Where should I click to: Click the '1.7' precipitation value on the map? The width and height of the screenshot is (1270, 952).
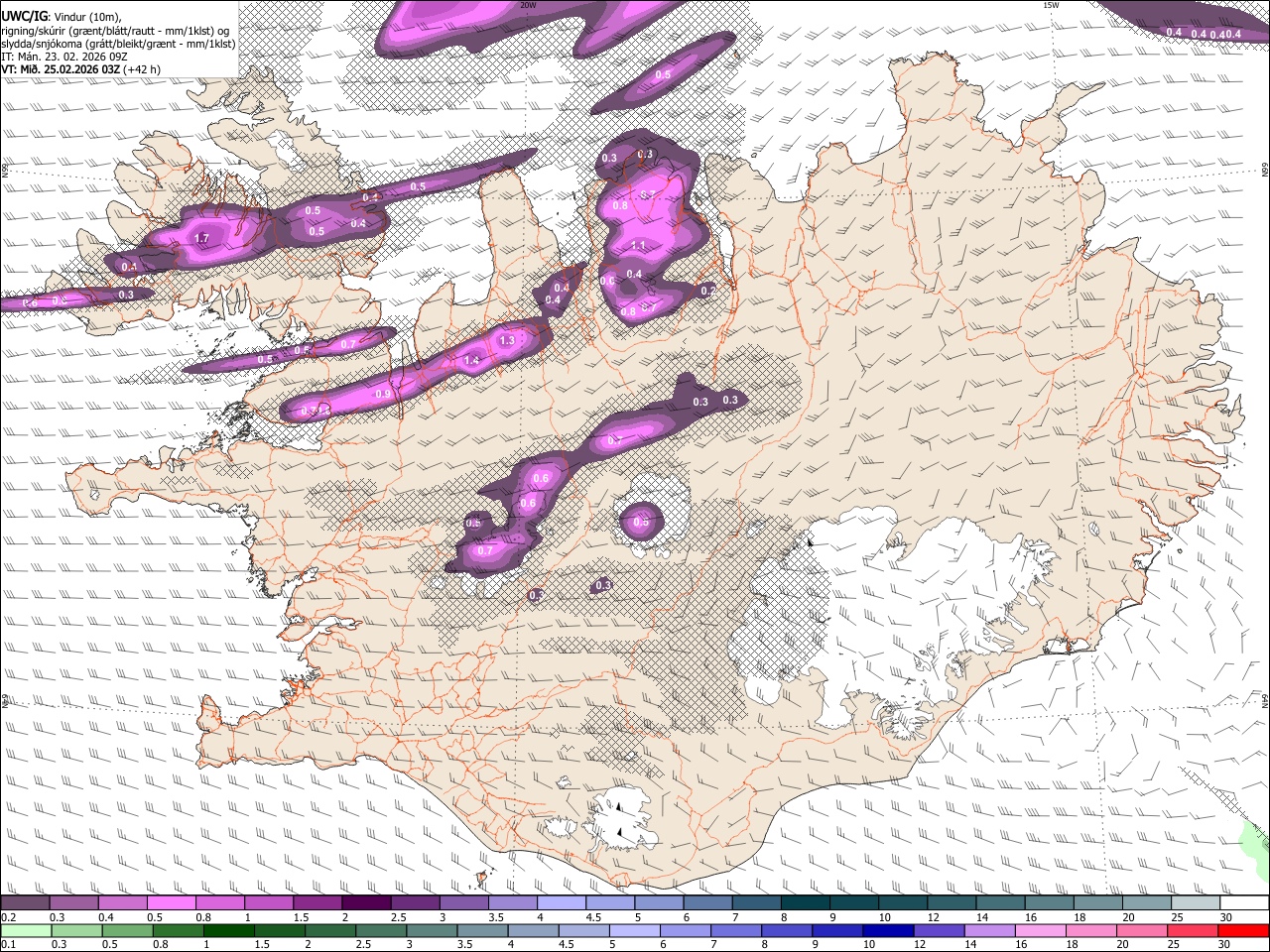pyautogui.click(x=202, y=238)
